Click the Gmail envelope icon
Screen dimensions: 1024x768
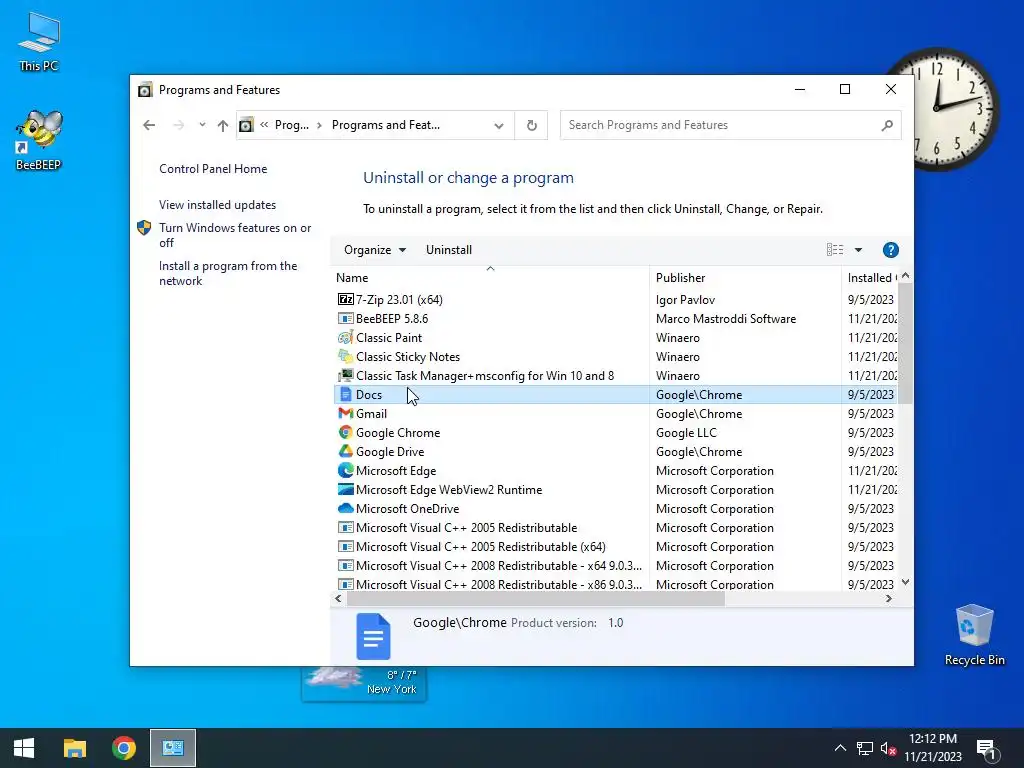pos(345,413)
